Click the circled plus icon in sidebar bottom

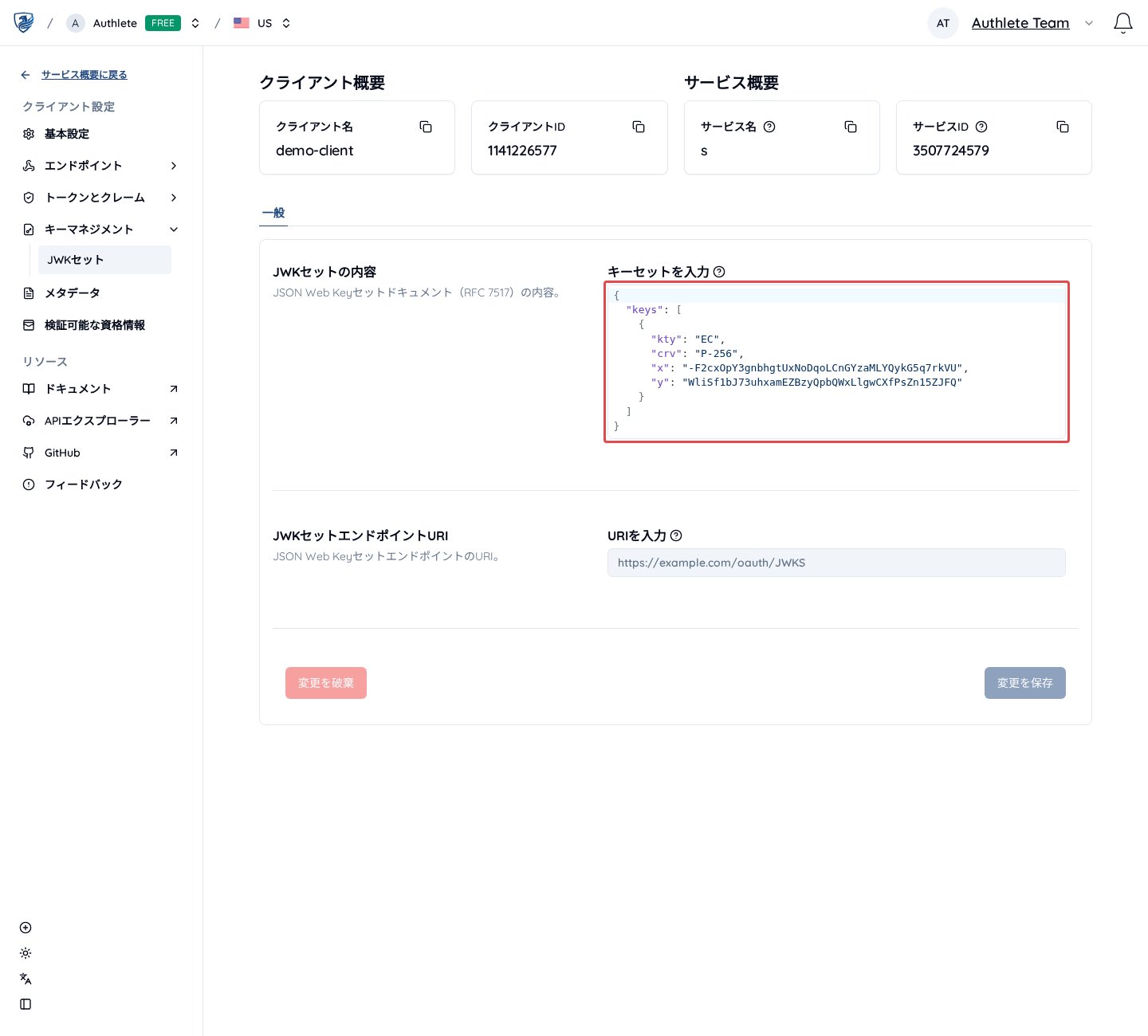(26, 928)
